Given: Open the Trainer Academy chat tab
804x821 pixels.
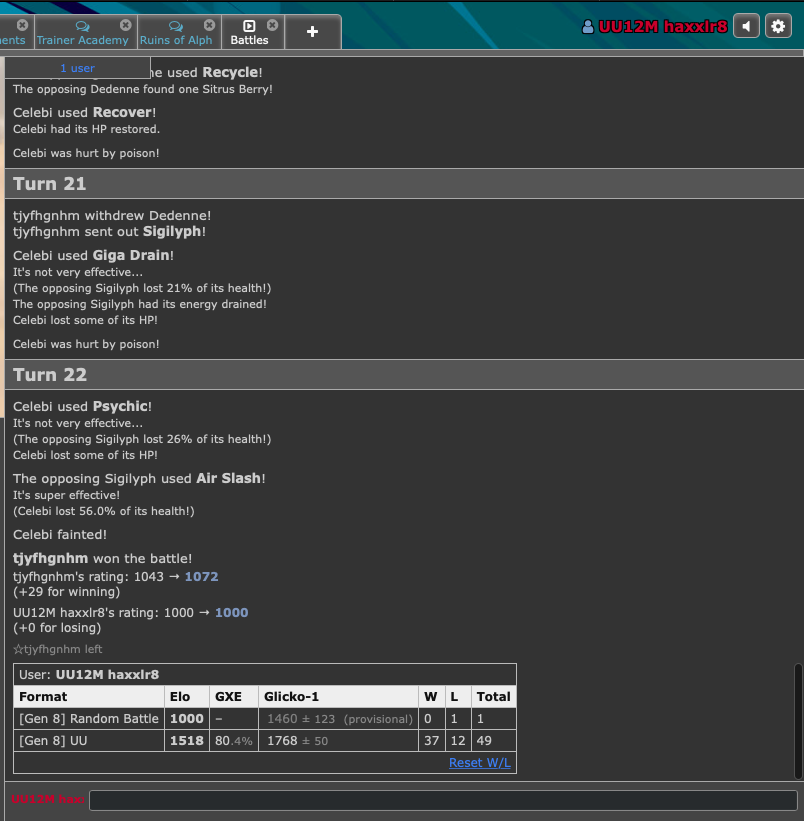Looking at the screenshot, I should pyautogui.click(x=82, y=33).
